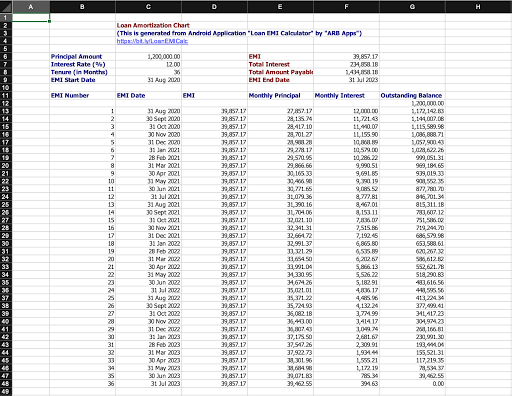Select the final outstanding balance 0.00 cell

(412, 384)
